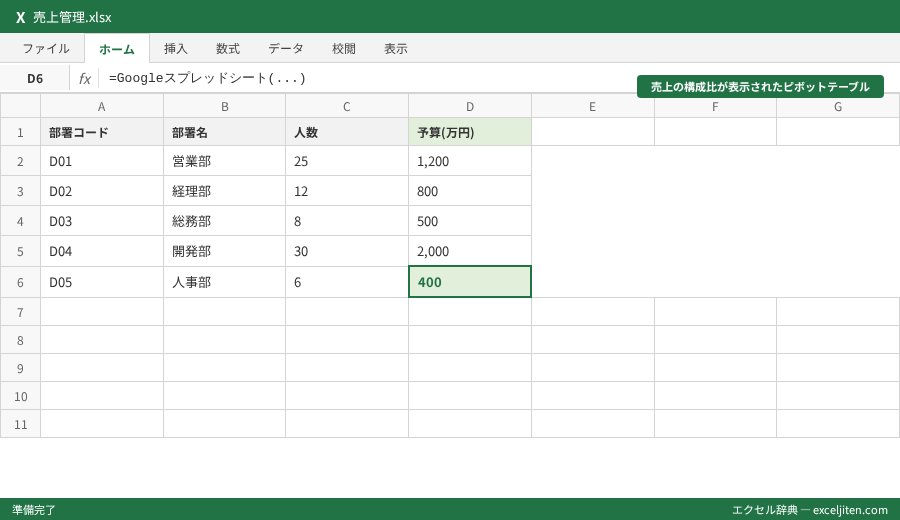Select row 9 header

point(21,368)
